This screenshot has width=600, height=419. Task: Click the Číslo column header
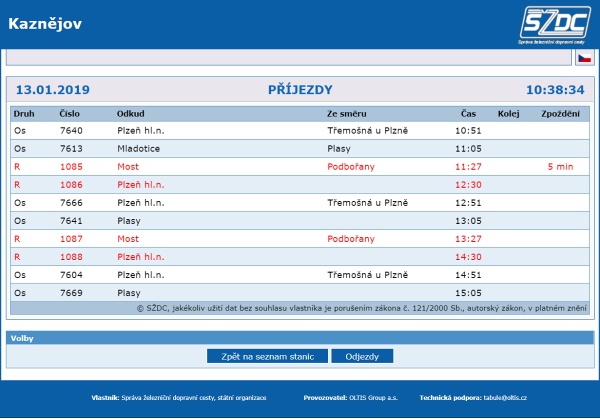[x=69, y=113]
